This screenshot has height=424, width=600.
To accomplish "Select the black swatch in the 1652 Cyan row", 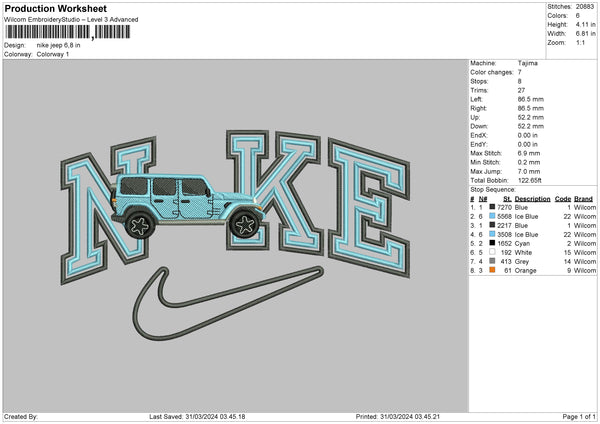I will [x=492, y=243].
